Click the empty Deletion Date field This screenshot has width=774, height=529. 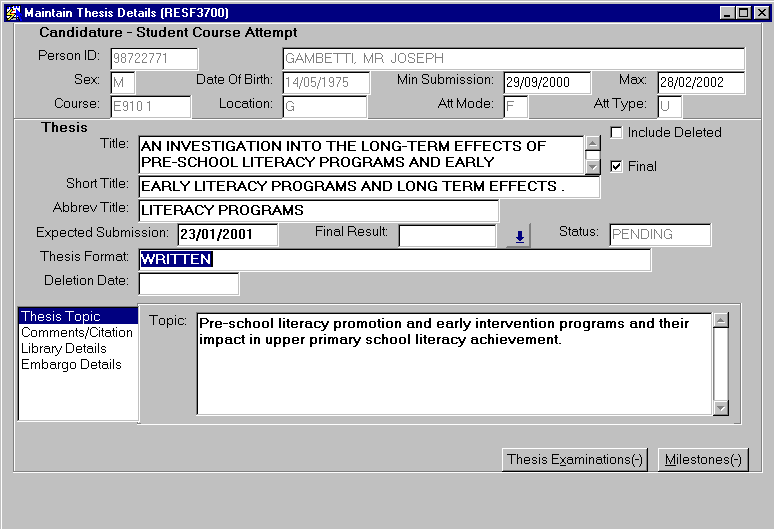click(x=188, y=284)
